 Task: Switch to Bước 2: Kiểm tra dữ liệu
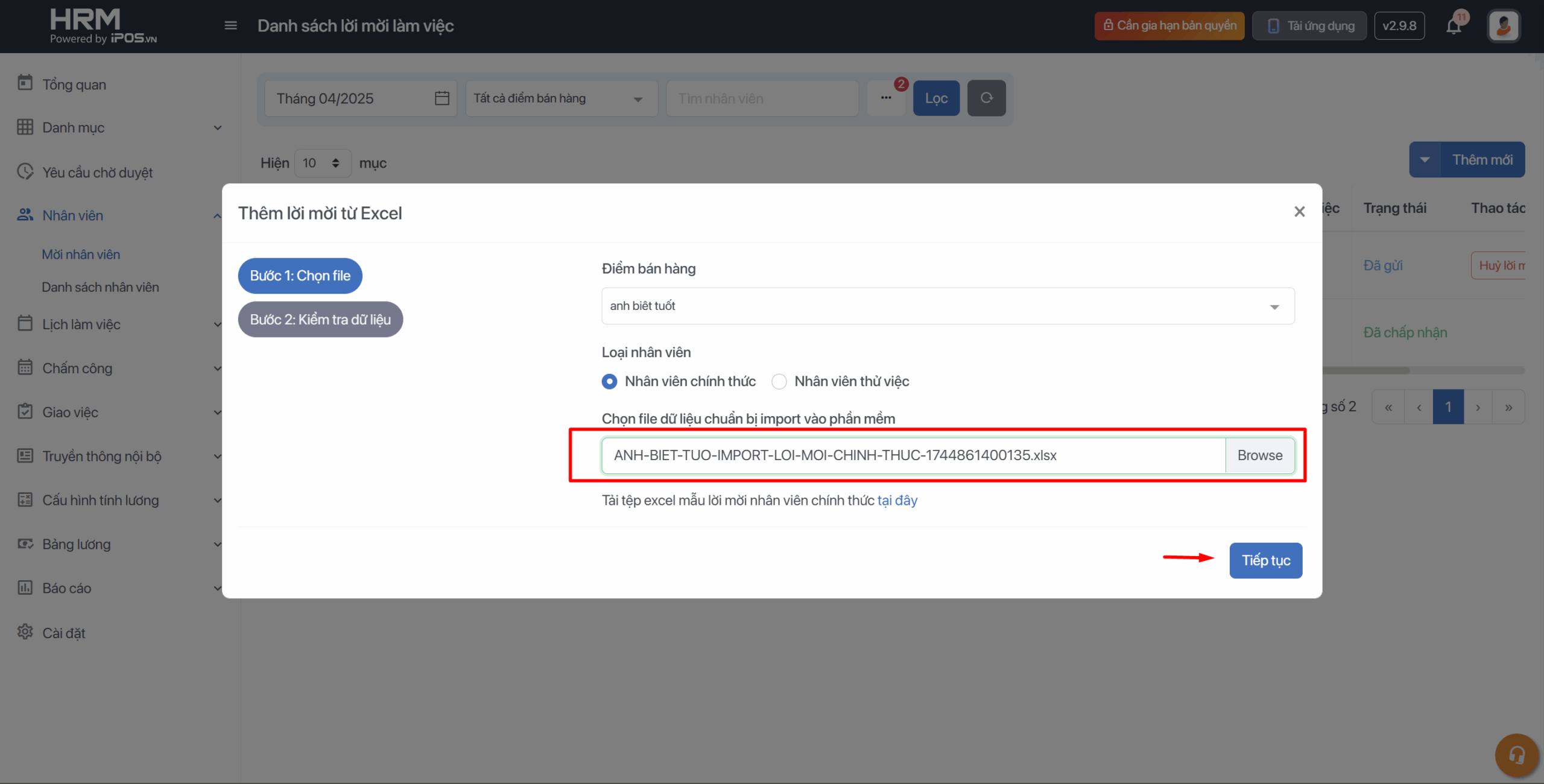click(x=320, y=320)
